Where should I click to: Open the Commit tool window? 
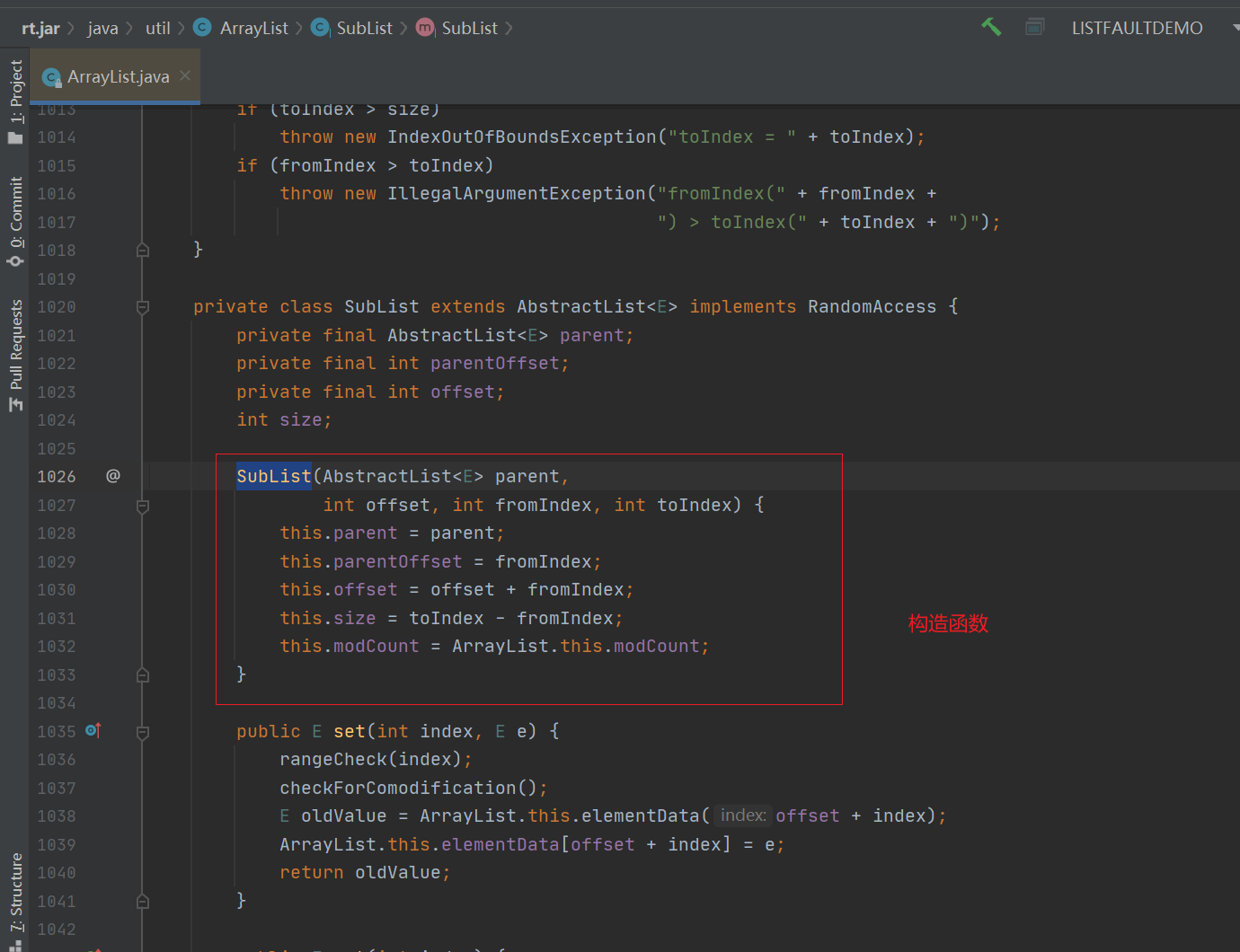click(15, 222)
